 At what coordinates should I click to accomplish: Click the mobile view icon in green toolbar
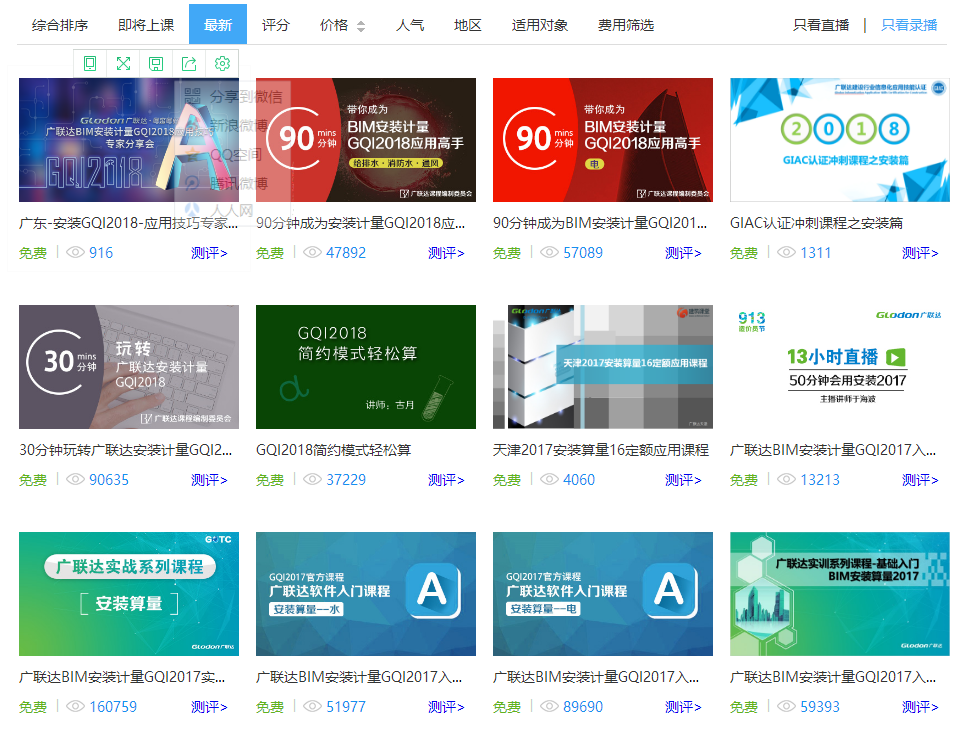(x=90, y=63)
